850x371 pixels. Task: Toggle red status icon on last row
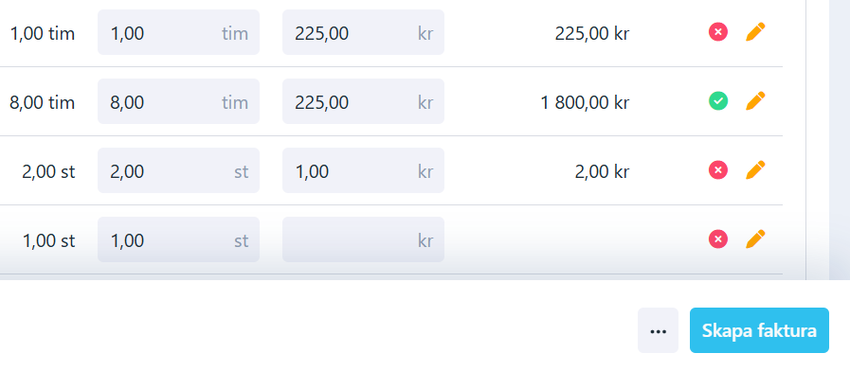pos(718,239)
